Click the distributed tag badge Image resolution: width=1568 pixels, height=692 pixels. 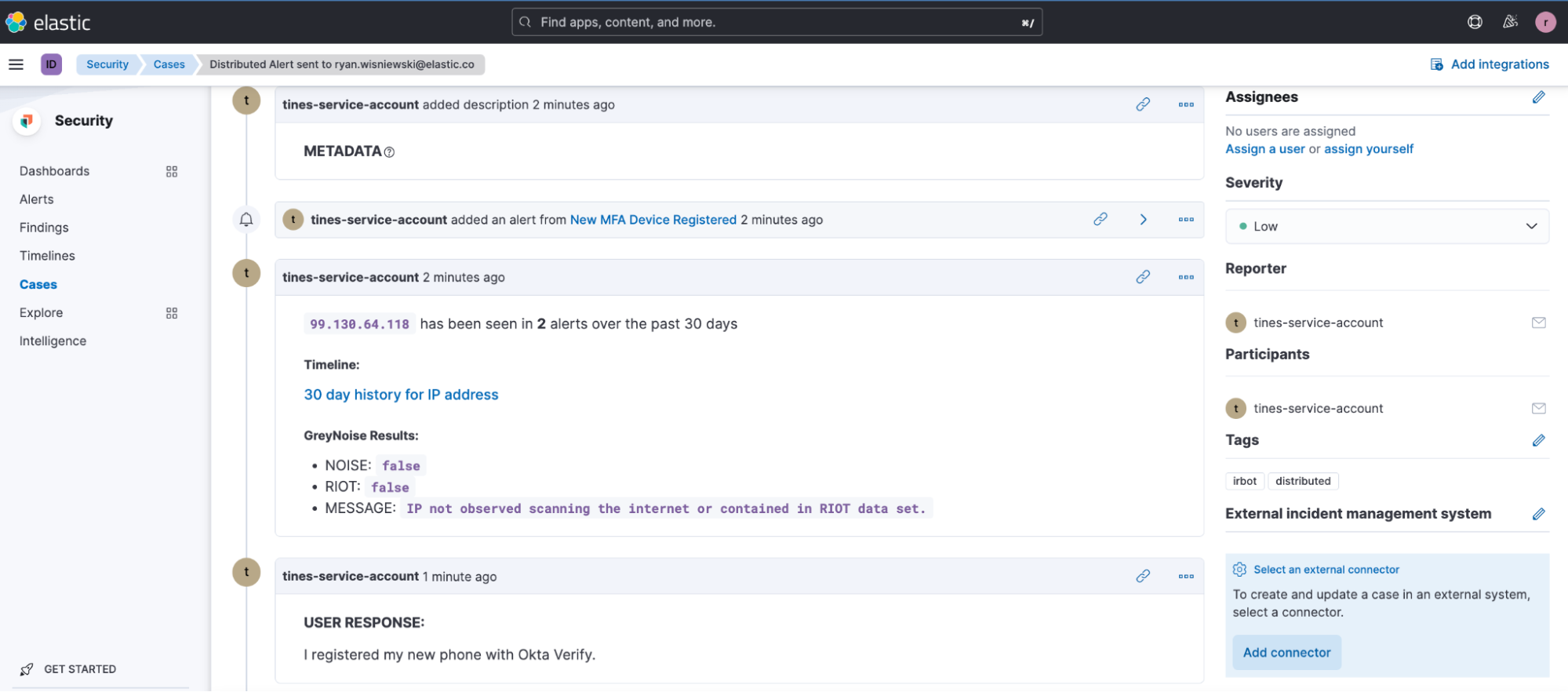(1303, 481)
